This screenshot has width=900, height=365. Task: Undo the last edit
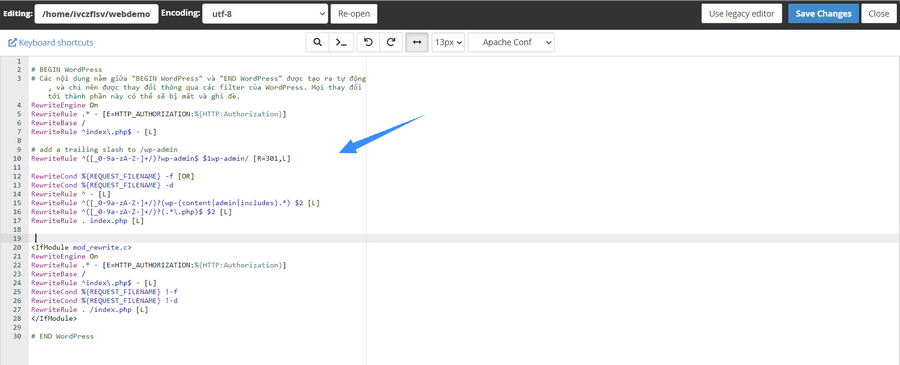click(x=368, y=42)
